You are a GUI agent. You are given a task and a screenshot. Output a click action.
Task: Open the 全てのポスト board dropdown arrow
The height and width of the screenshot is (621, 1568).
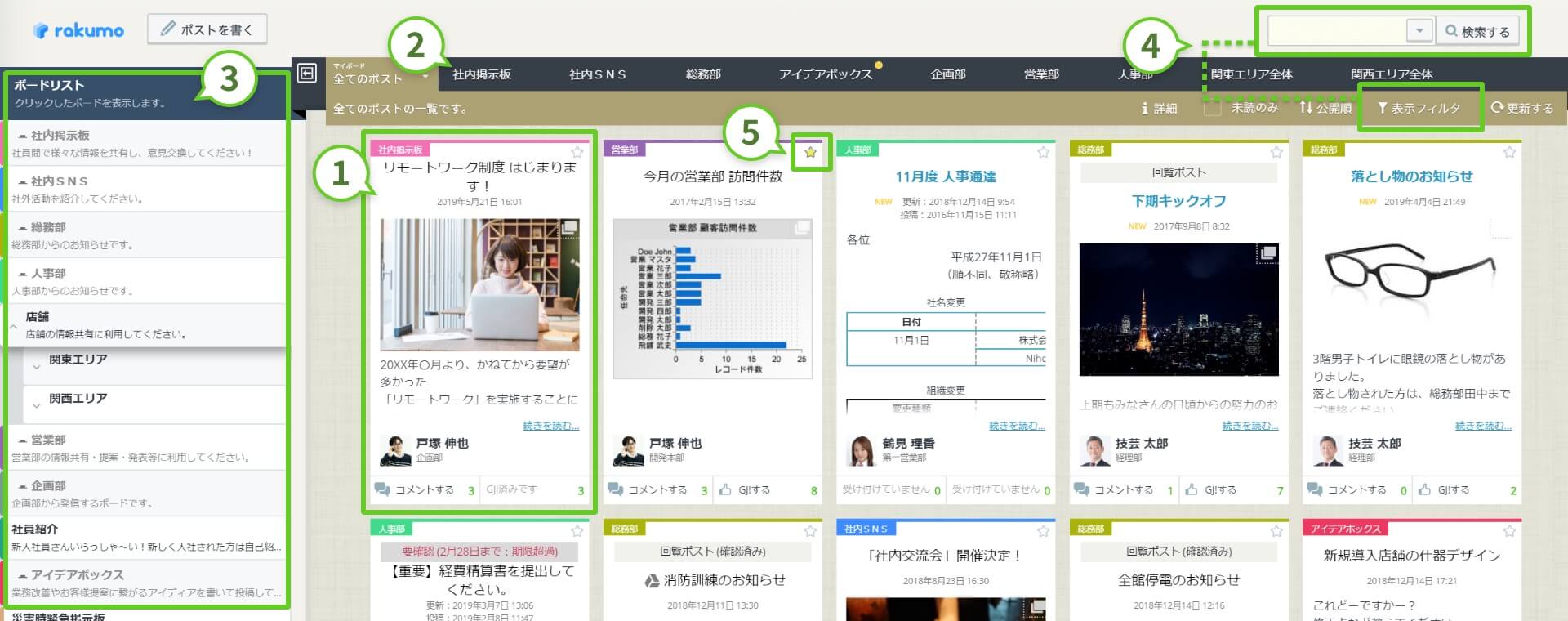tap(425, 78)
